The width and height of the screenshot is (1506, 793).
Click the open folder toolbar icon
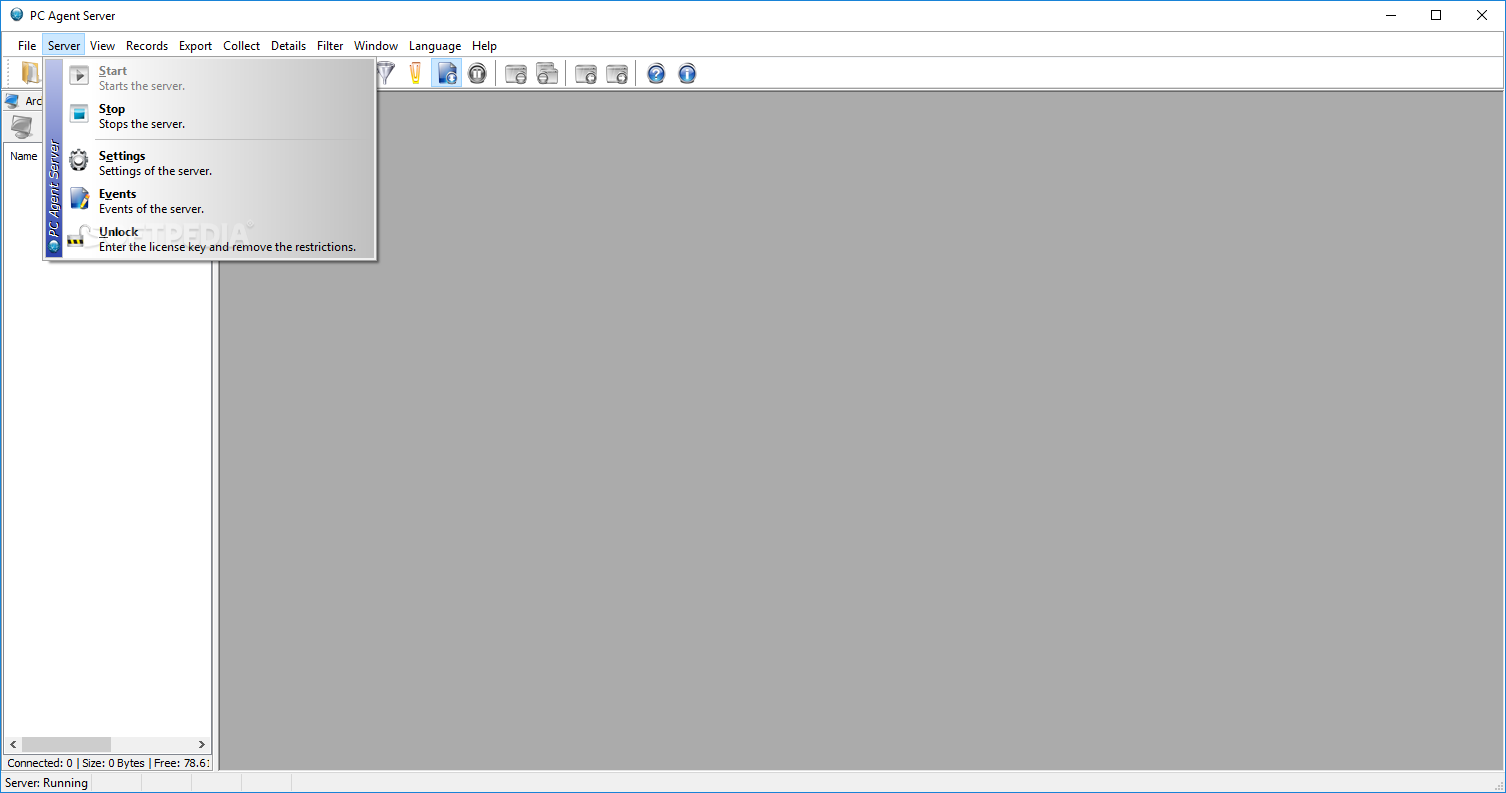[31, 73]
